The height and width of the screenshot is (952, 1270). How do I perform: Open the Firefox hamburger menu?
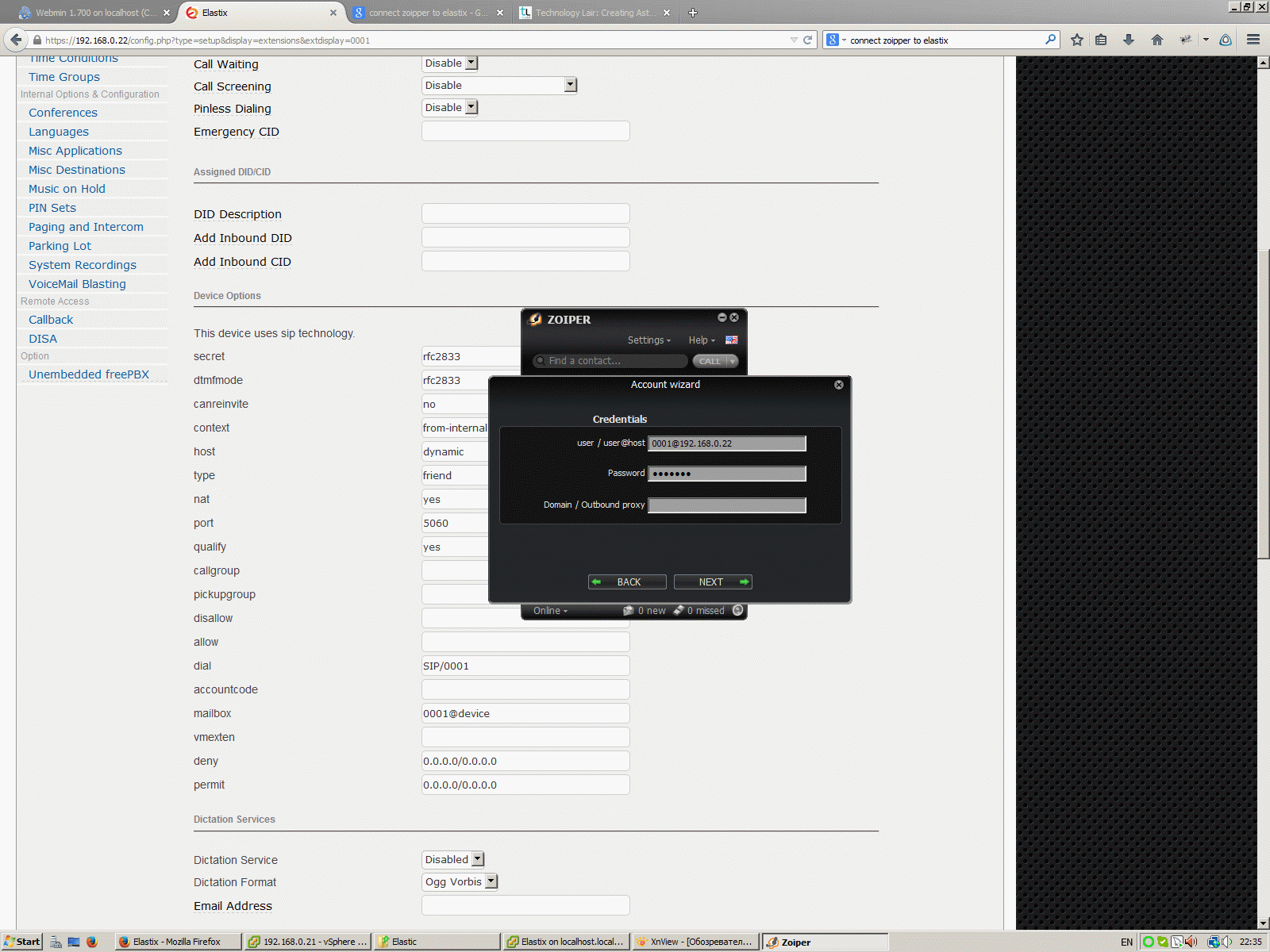click(1253, 40)
